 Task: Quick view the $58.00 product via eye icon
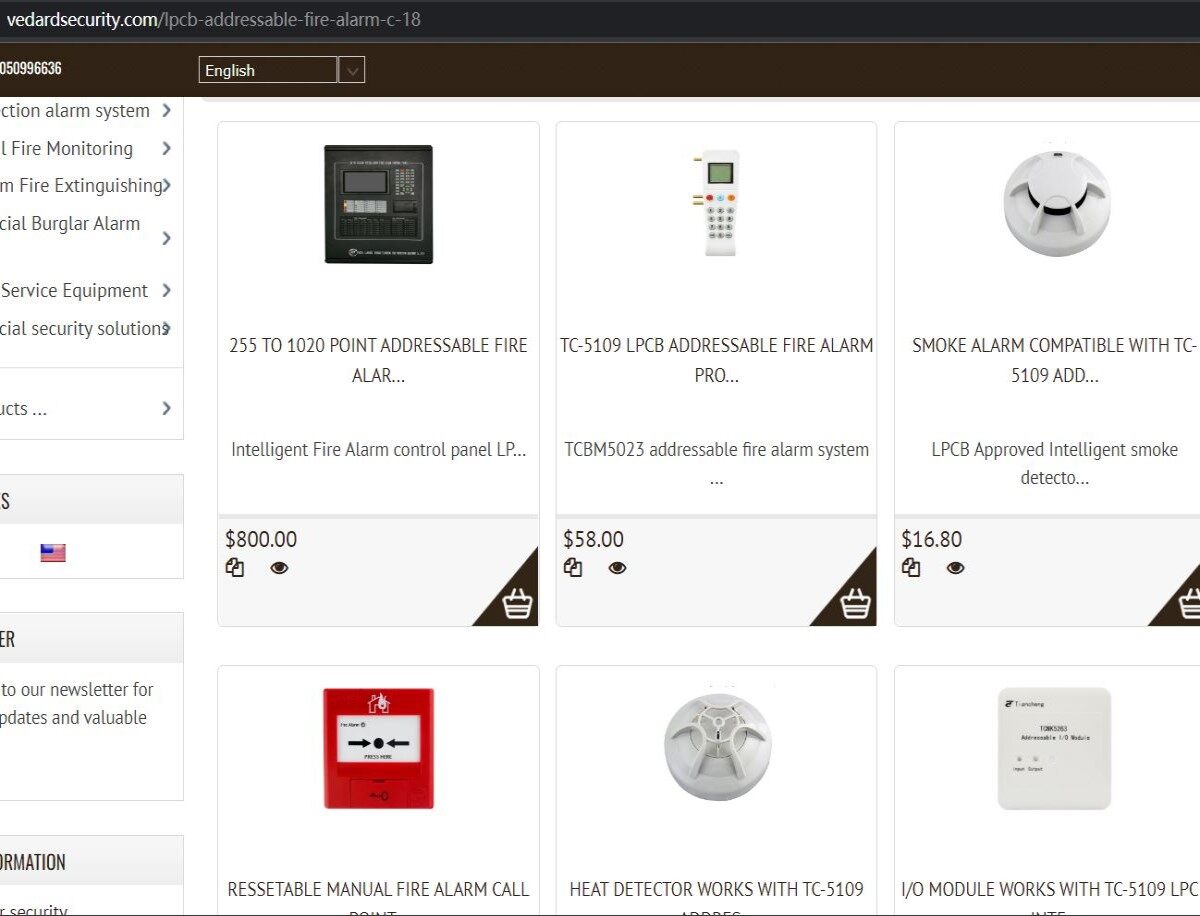click(617, 568)
